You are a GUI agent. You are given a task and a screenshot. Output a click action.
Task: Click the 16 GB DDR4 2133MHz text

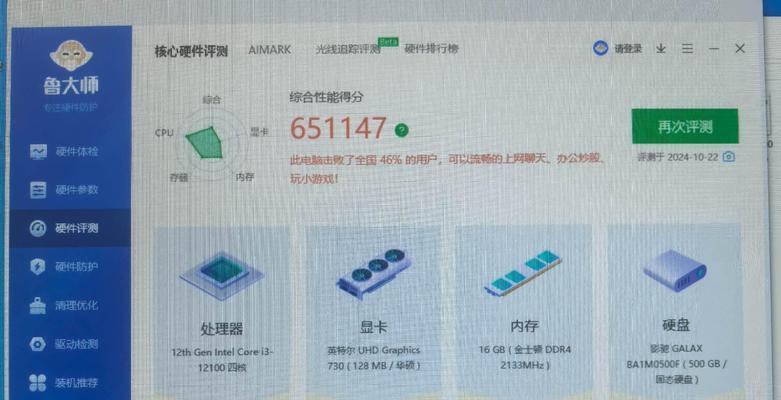524,357
